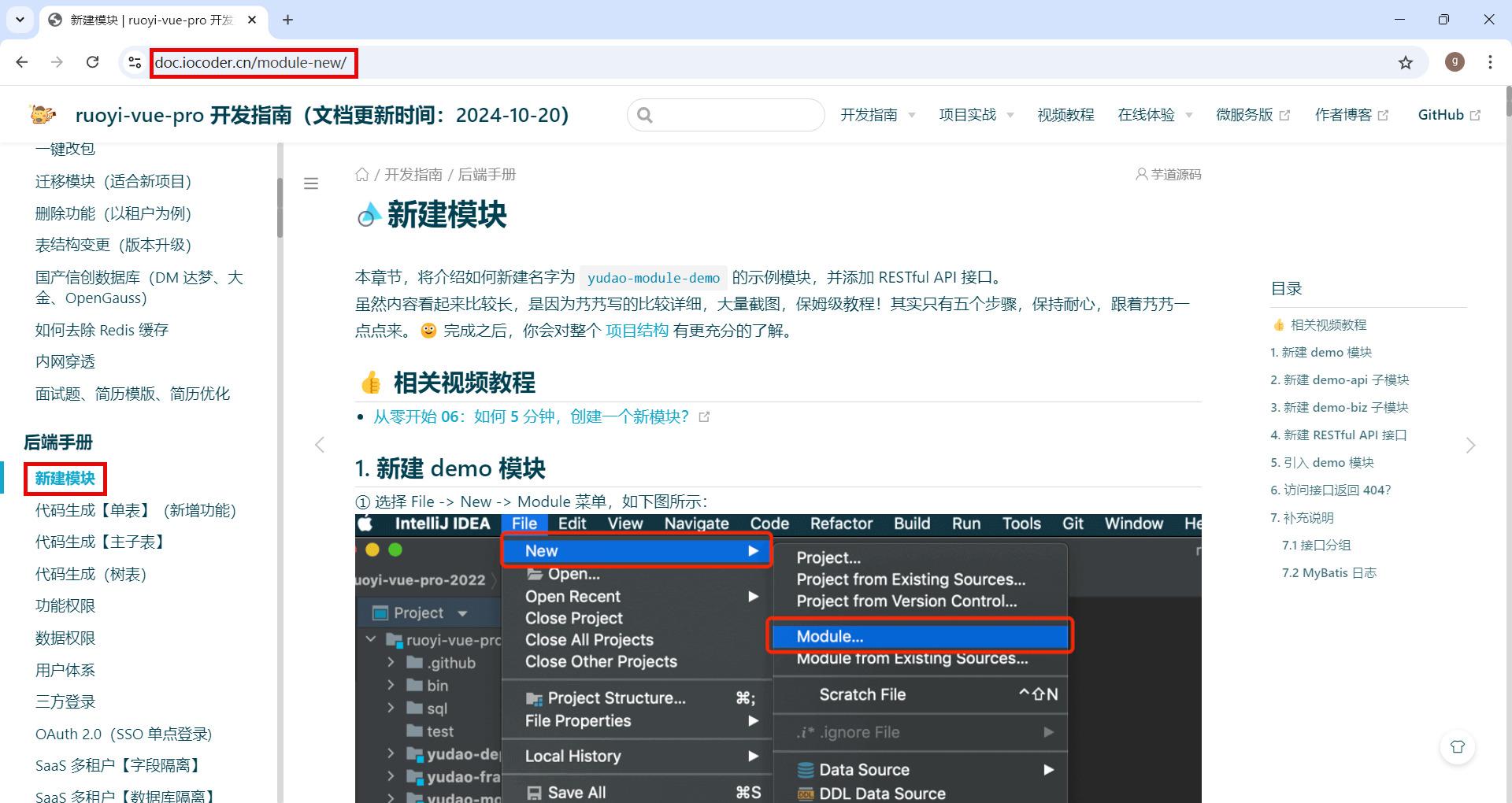Screen dimensions: 1512x803
Task: Jump to TOC entry 7.2 MyBatis 日志
Action: point(1329,572)
